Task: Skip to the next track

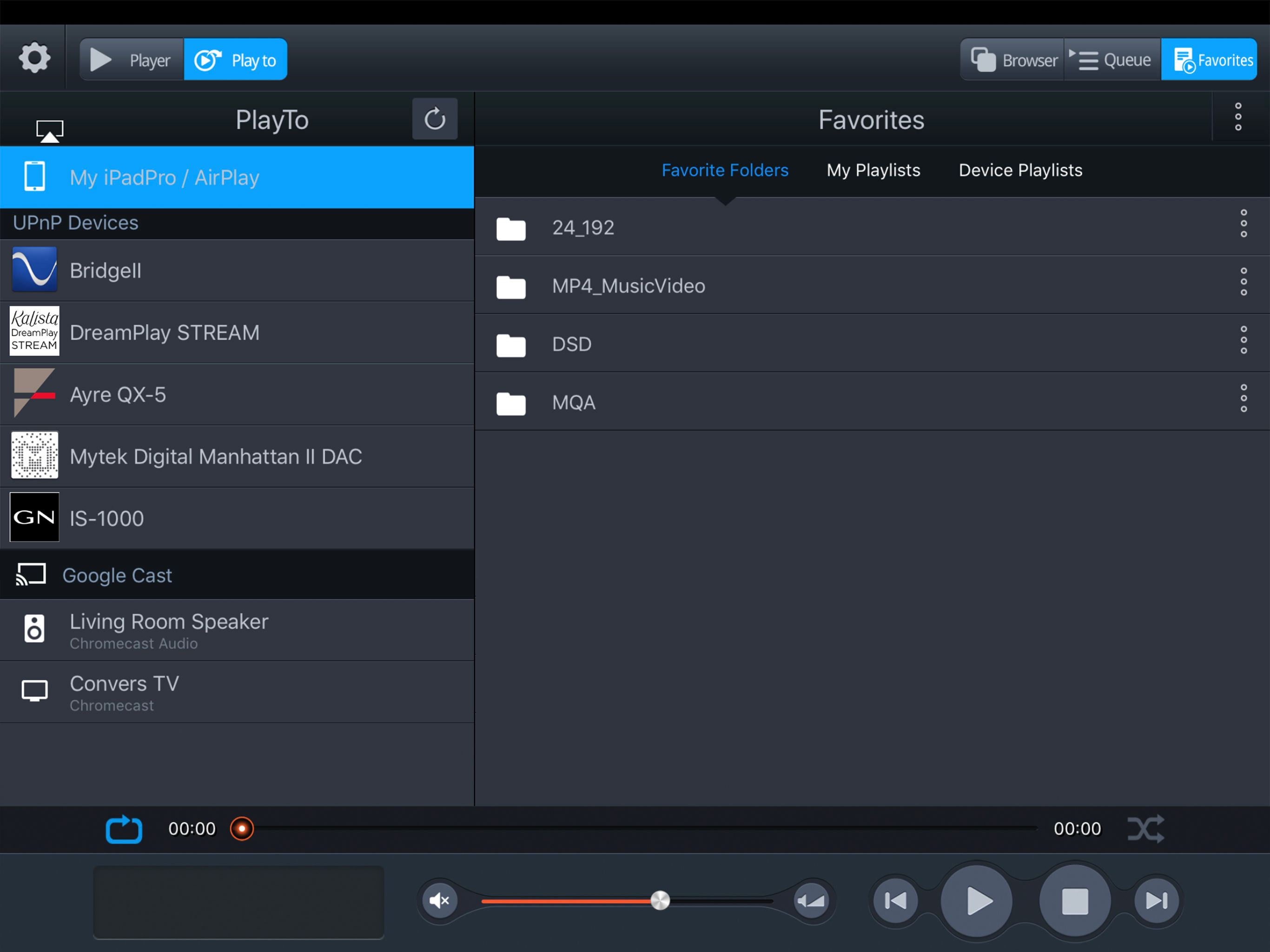Action: click(x=1156, y=900)
